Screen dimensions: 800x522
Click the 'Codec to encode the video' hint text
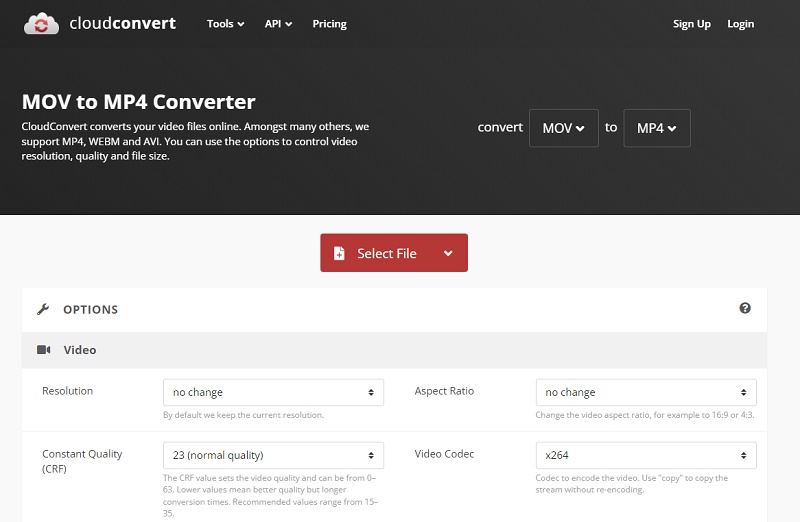pyautogui.click(x=632, y=484)
